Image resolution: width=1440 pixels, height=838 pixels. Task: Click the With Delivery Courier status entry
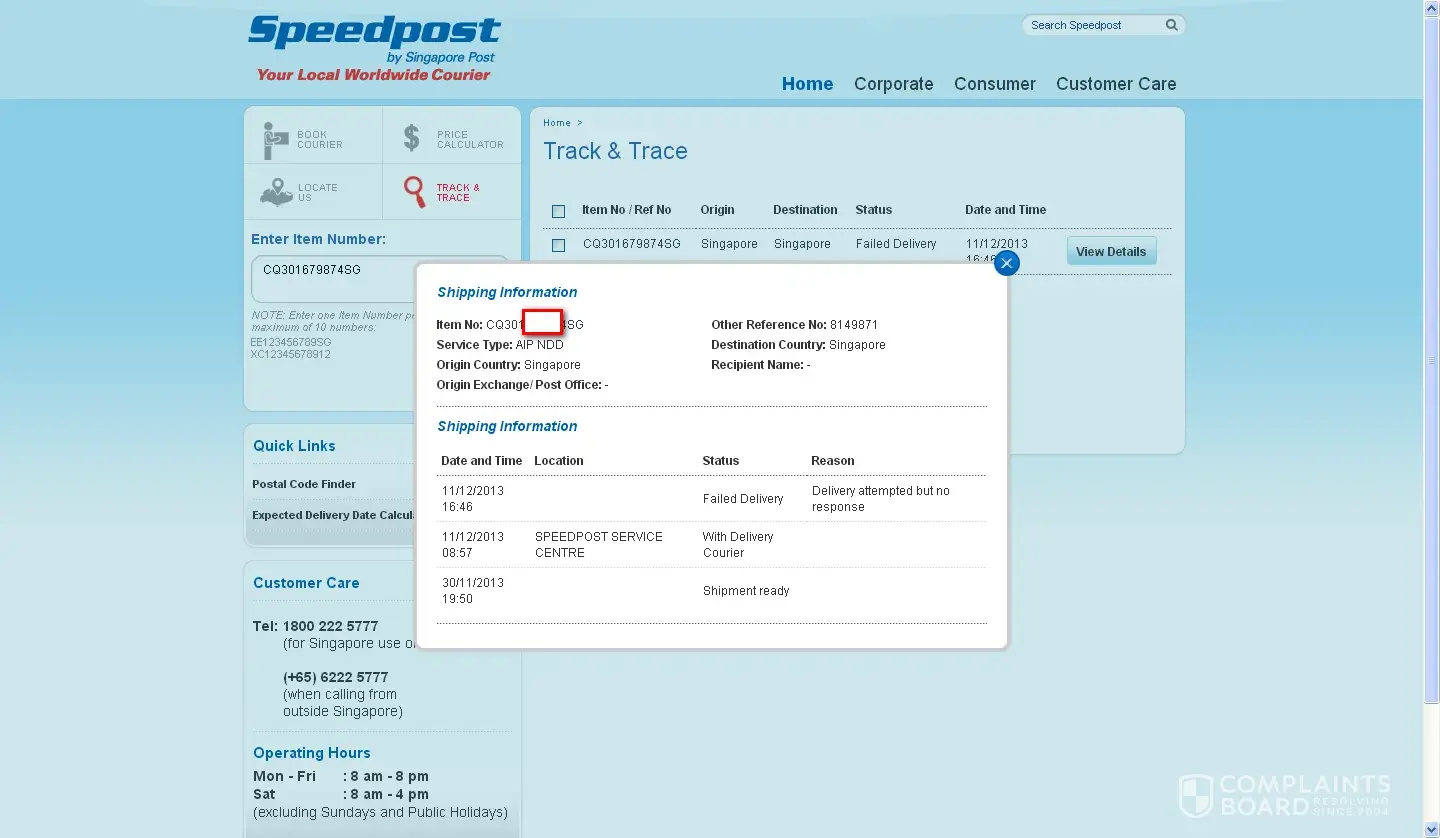coord(738,545)
